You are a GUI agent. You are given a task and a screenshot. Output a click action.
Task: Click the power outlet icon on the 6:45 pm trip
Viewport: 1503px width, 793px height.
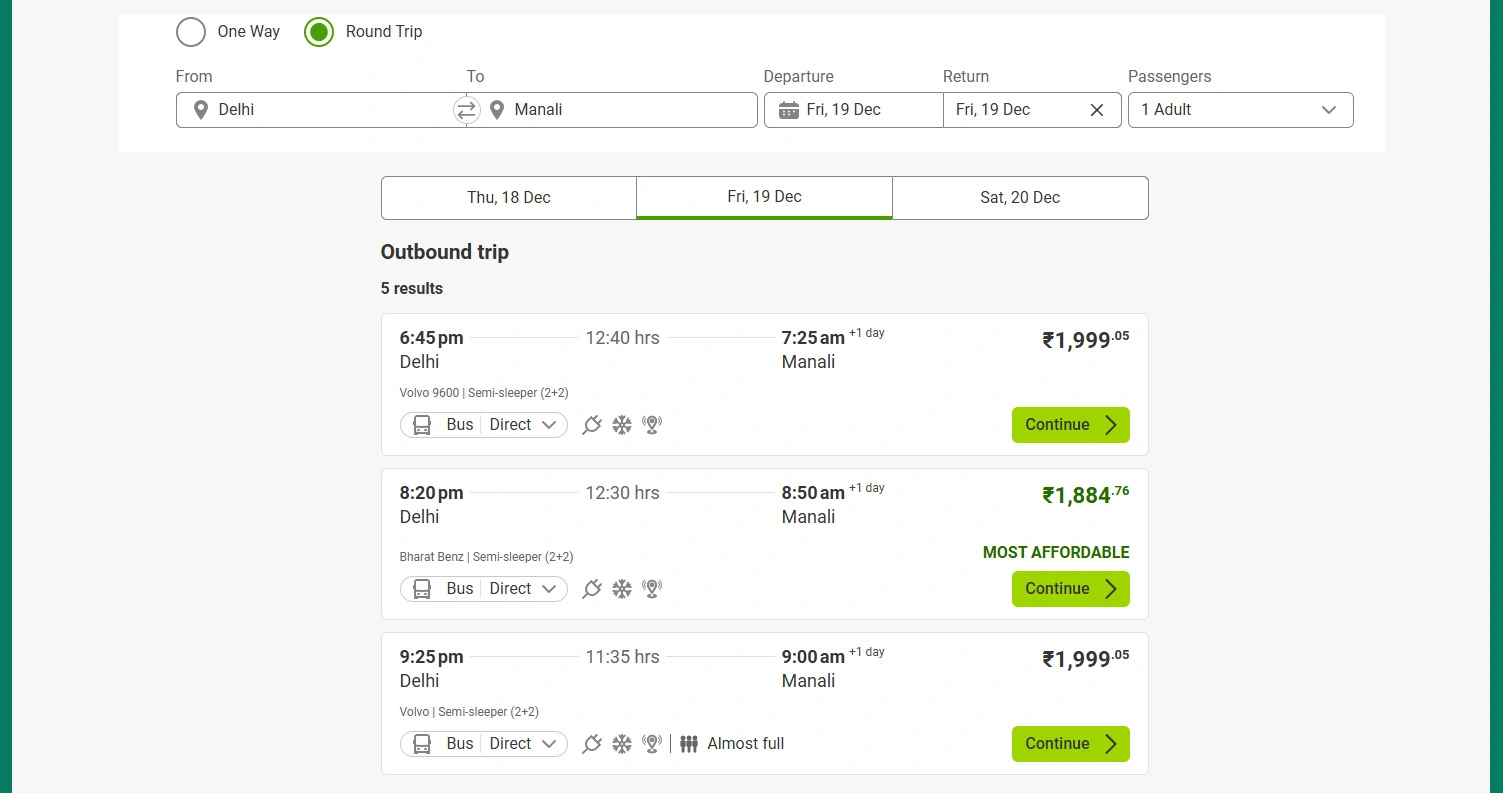click(592, 425)
